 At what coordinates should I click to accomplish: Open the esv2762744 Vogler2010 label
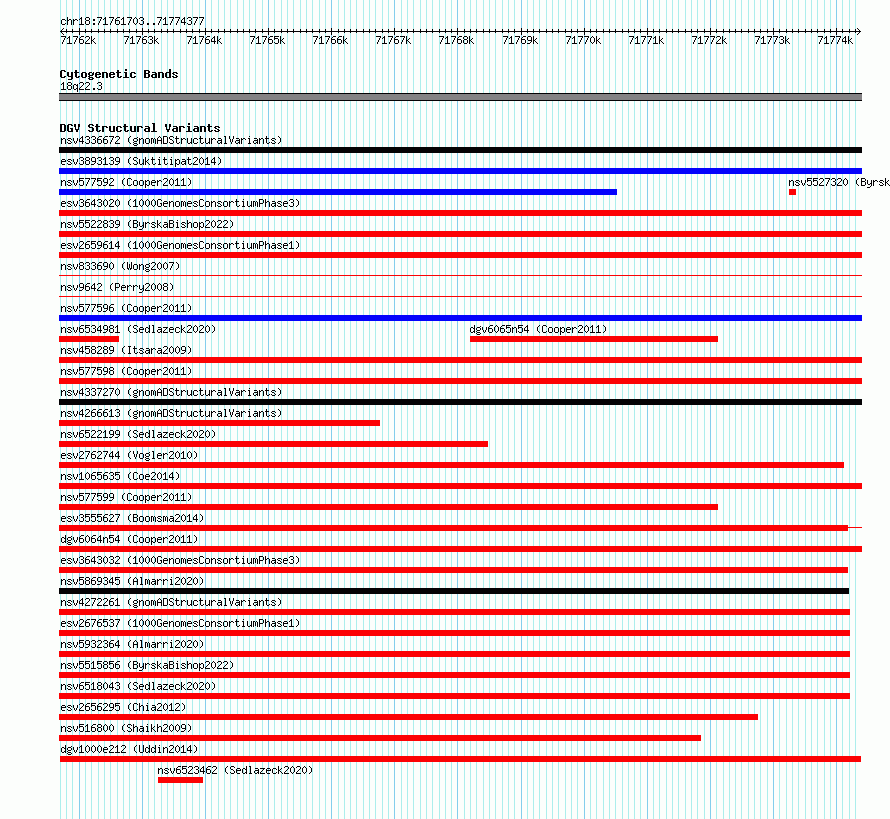(x=129, y=455)
